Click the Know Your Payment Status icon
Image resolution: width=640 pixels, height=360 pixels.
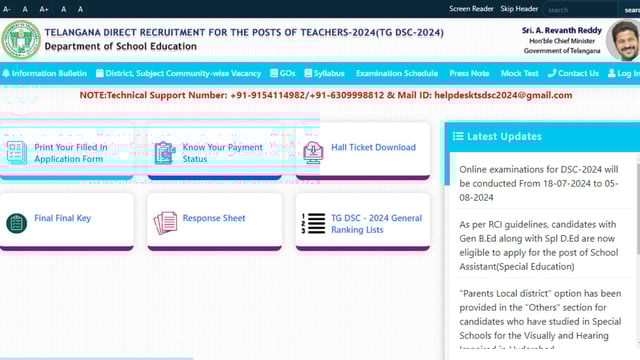pyautogui.click(x=165, y=153)
